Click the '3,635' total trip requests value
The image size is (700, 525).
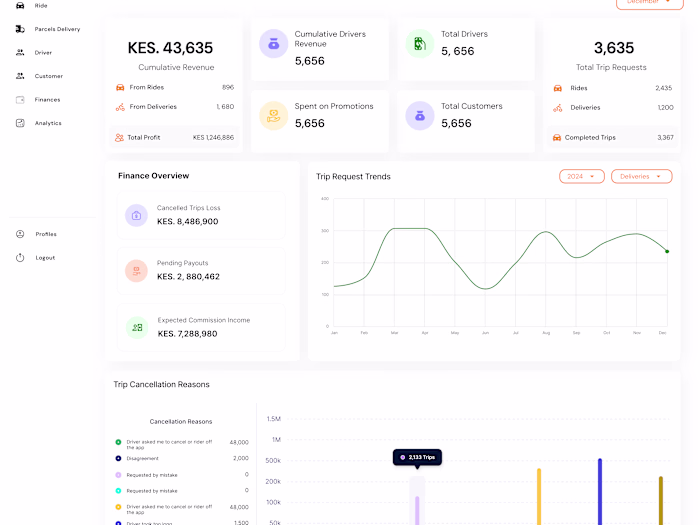tap(614, 48)
